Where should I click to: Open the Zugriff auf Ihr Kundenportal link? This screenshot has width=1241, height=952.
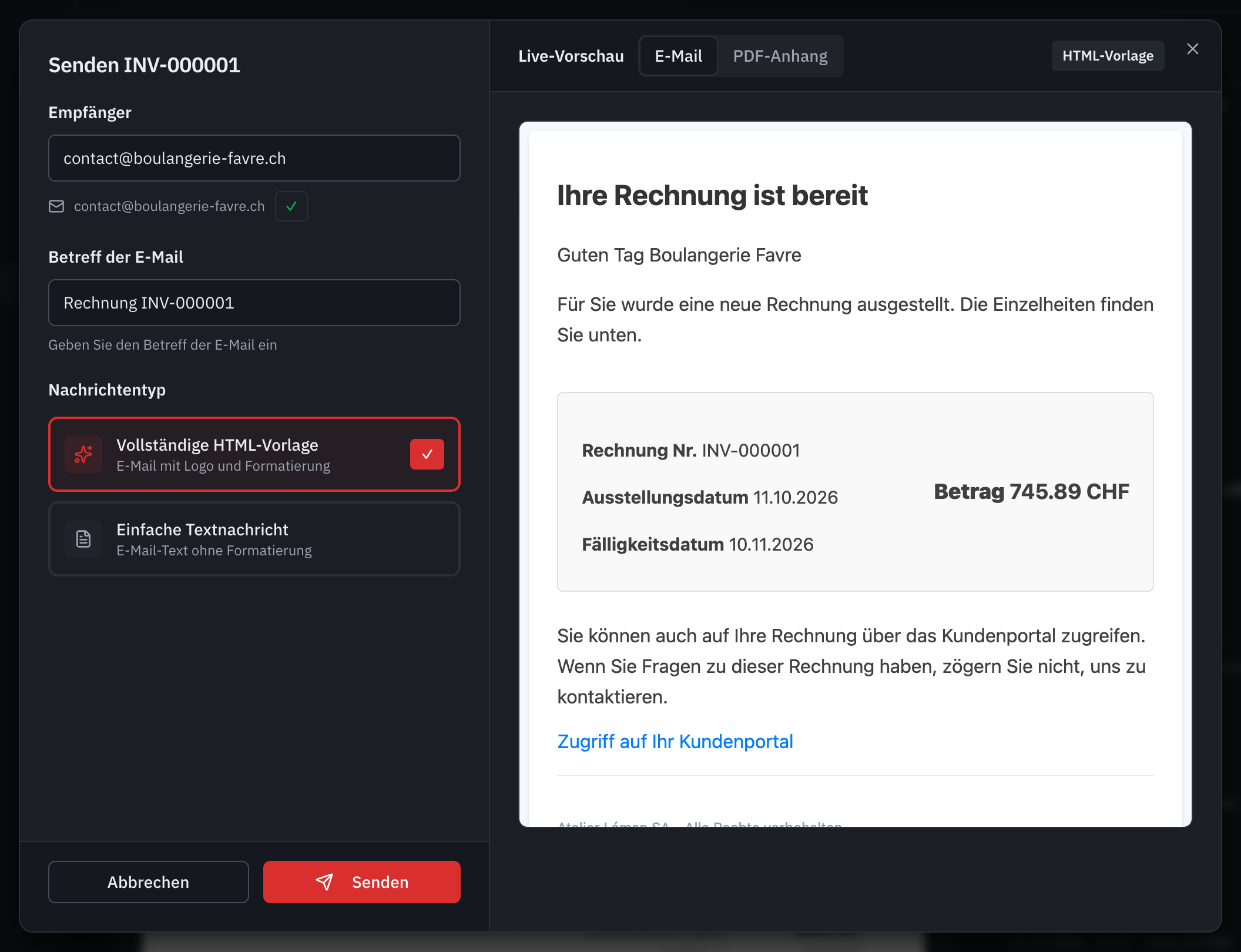(675, 742)
